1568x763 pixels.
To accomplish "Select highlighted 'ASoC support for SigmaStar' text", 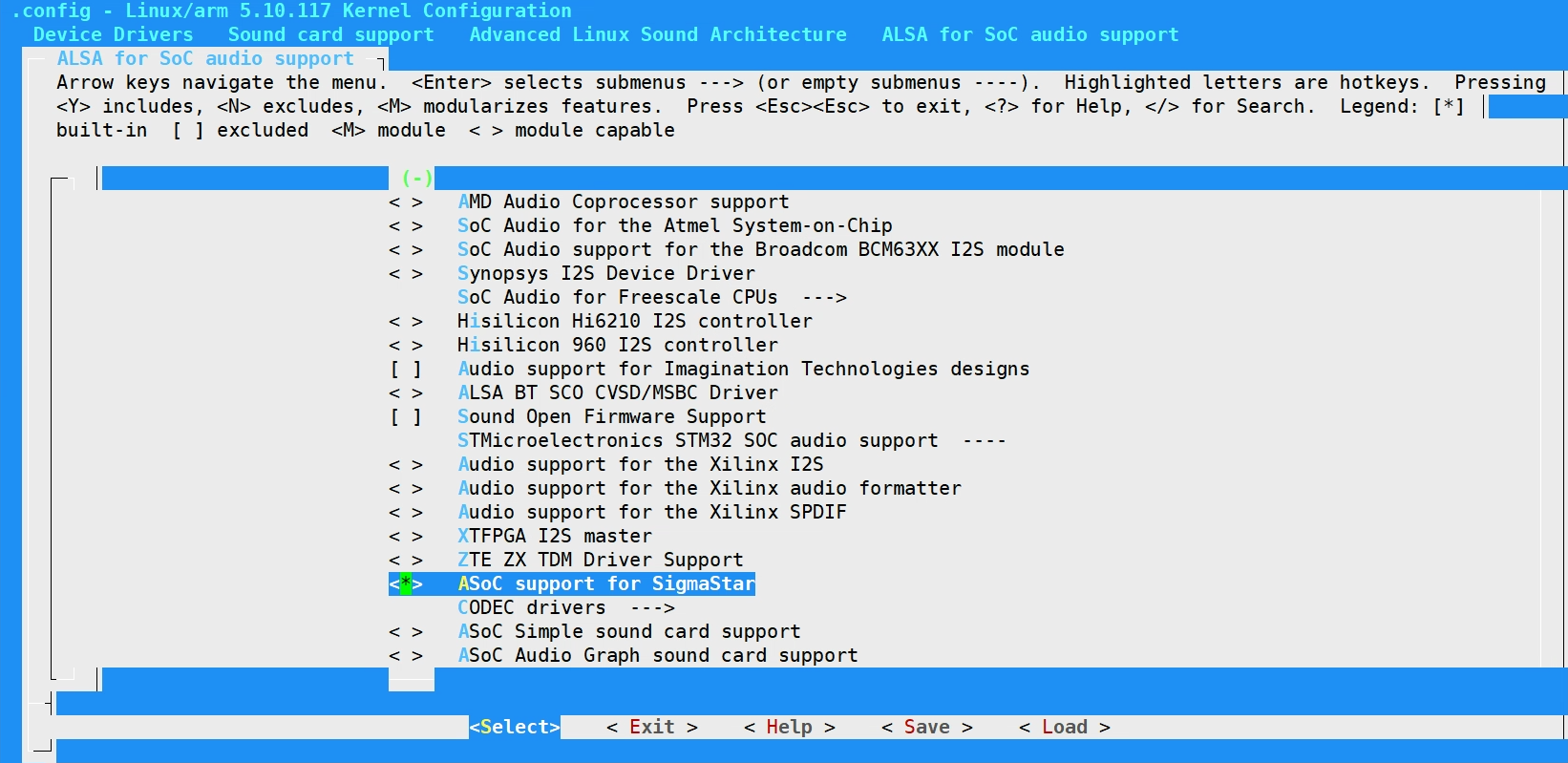I will pos(606,583).
